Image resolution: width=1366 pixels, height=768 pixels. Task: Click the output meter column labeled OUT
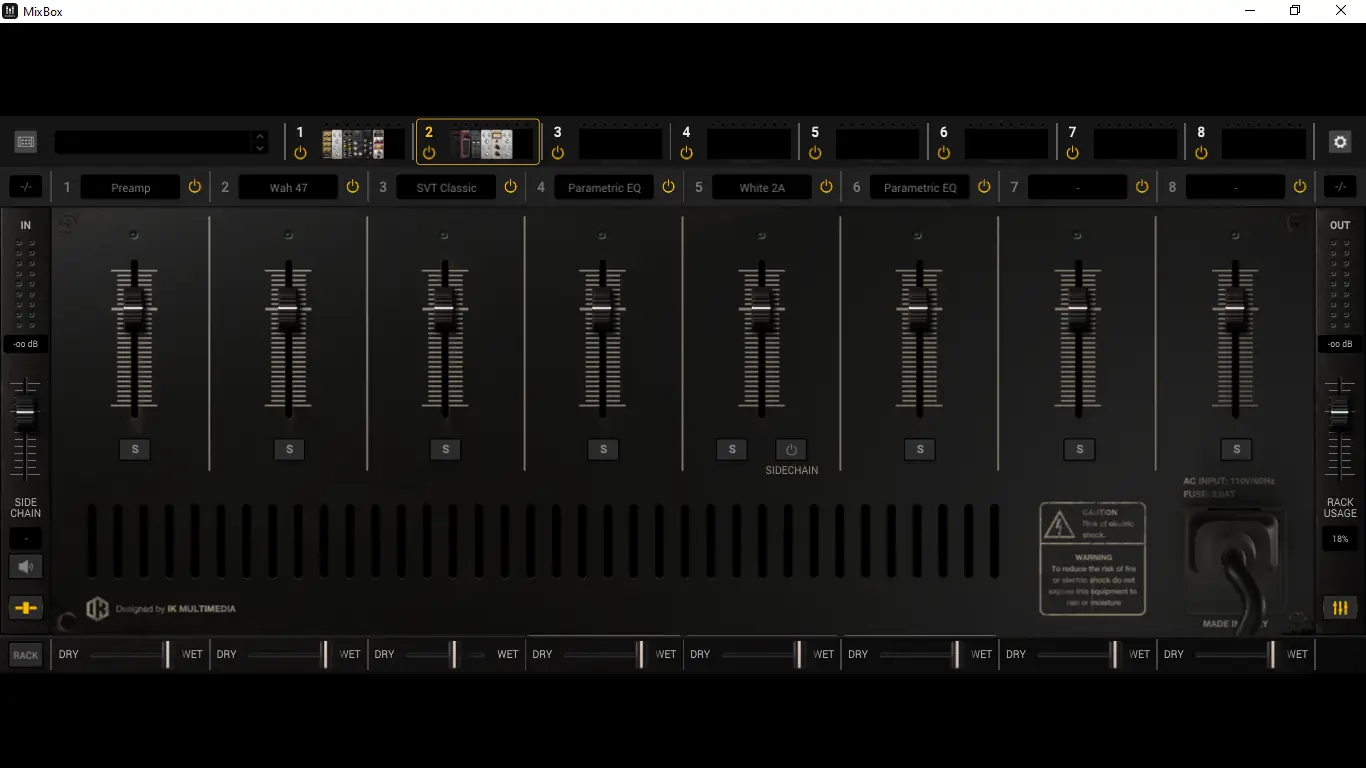coord(1339,280)
